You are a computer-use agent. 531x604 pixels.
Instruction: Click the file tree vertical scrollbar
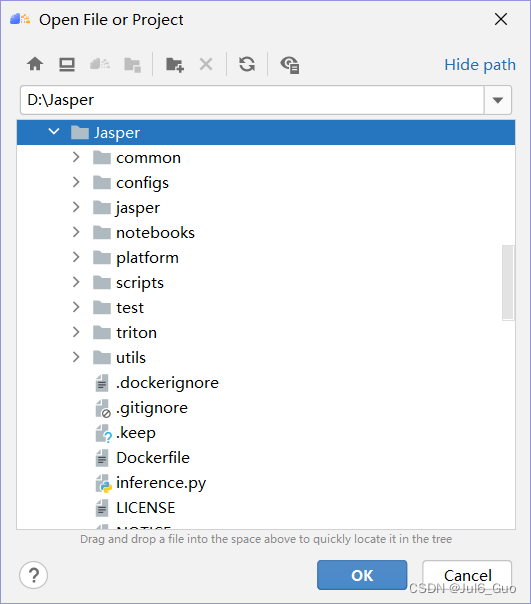(x=508, y=282)
